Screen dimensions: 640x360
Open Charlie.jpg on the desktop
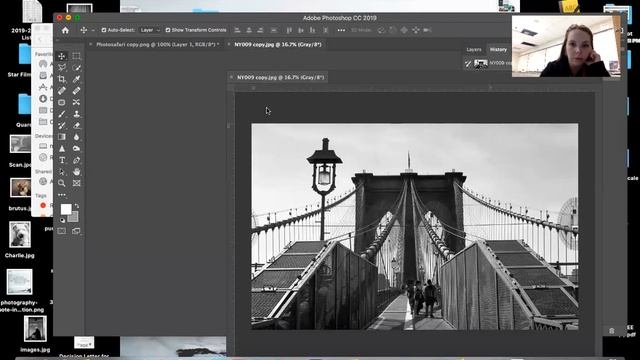coord(20,240)
